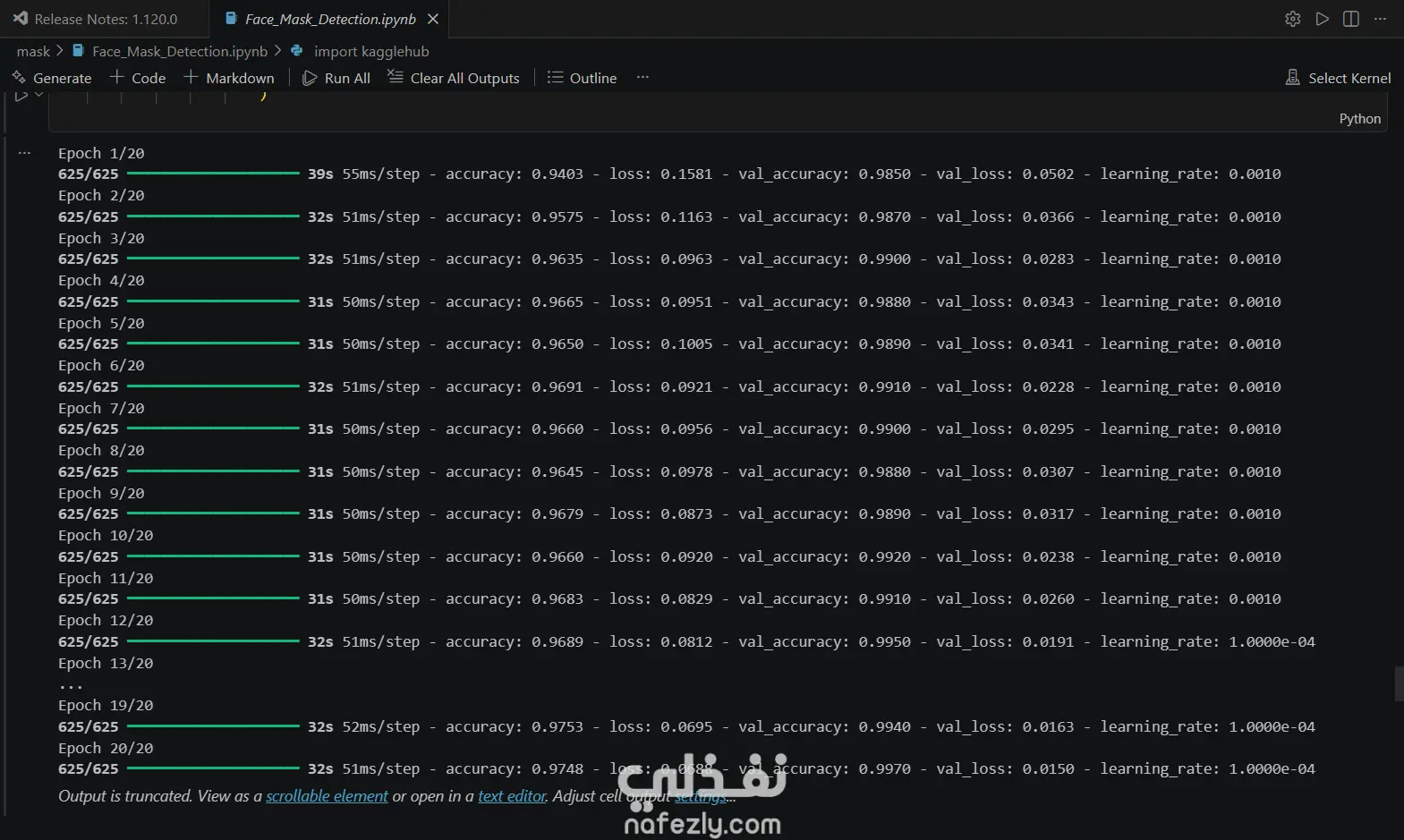Split the editor with the layout icon
The width and height of the screenshot is (1404, 840).
coord(1351,19)
